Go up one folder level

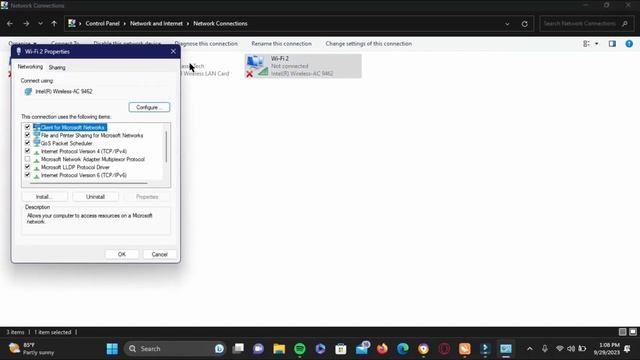(x=54, y=24)
